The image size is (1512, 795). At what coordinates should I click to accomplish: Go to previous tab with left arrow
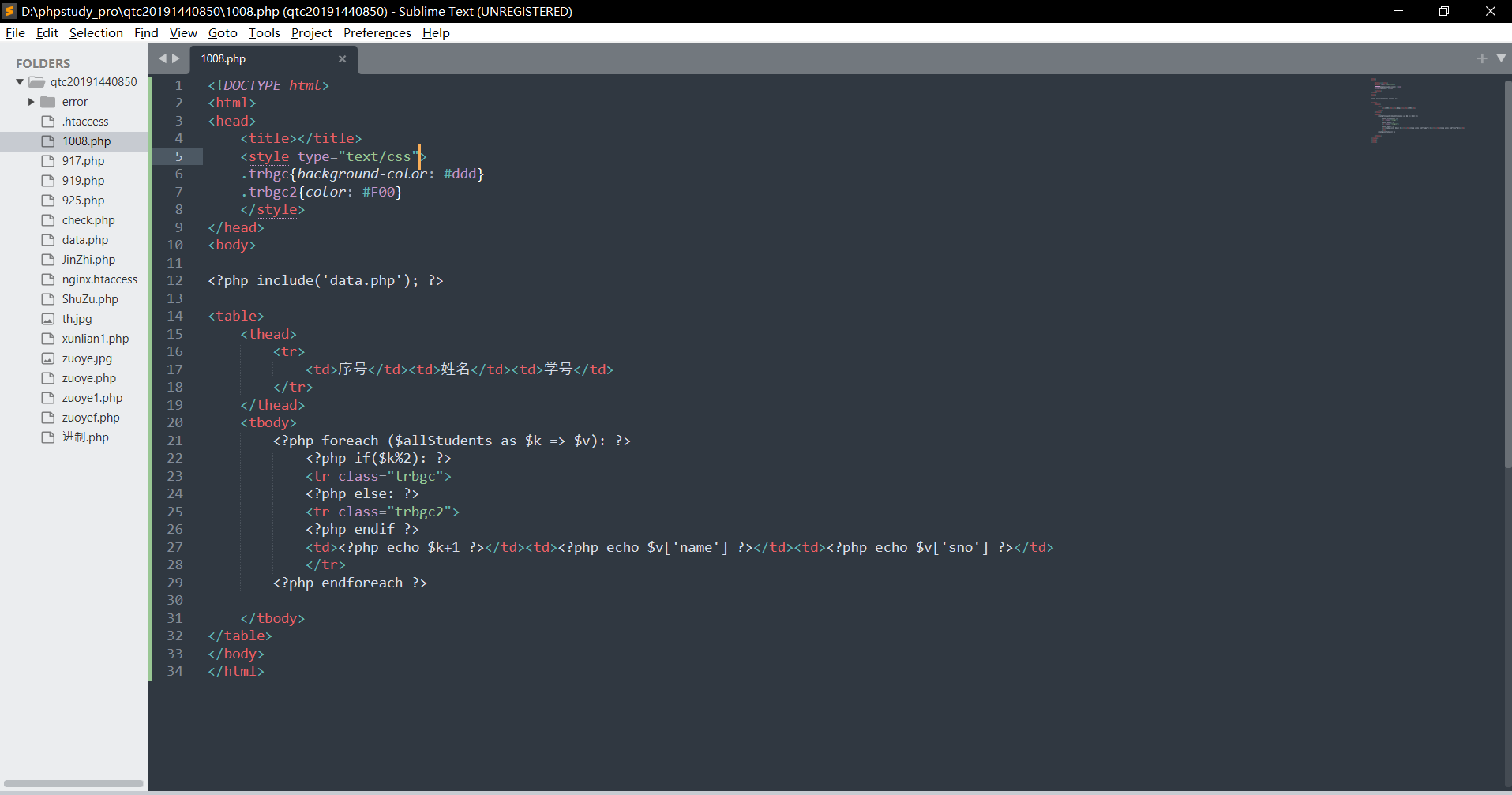(163, 58)
